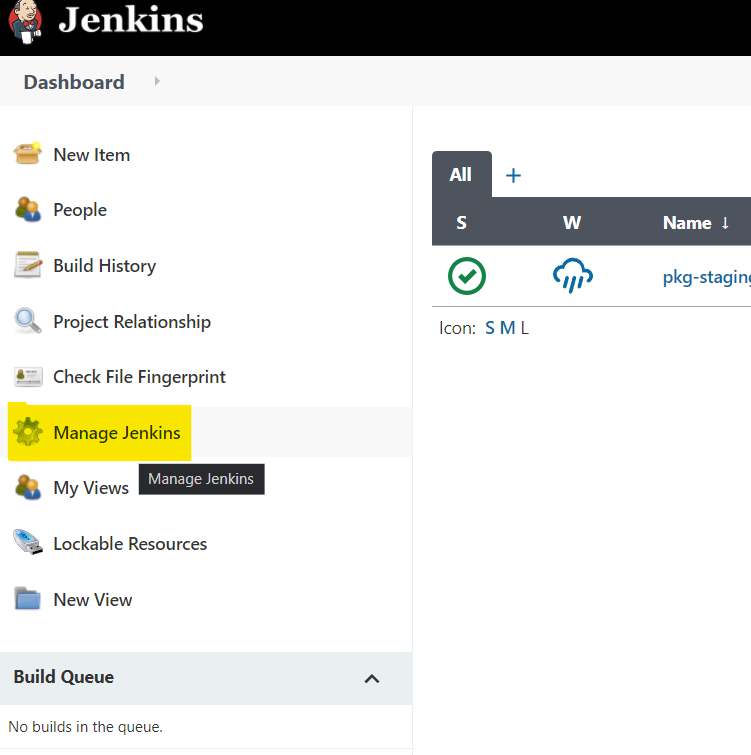Open the pkg-staging job link
The image size is (751, 755).
point(706,277)
